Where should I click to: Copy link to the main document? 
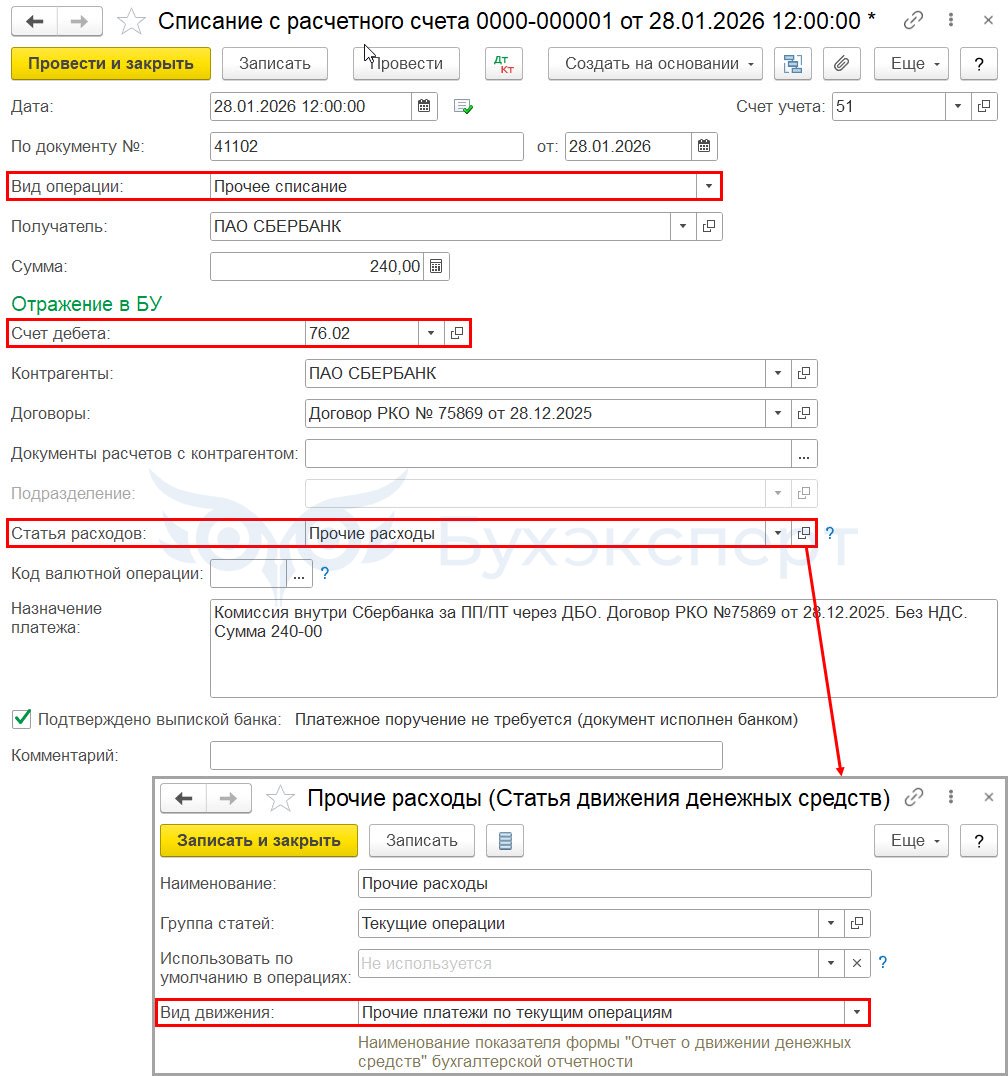click(913, 21)
